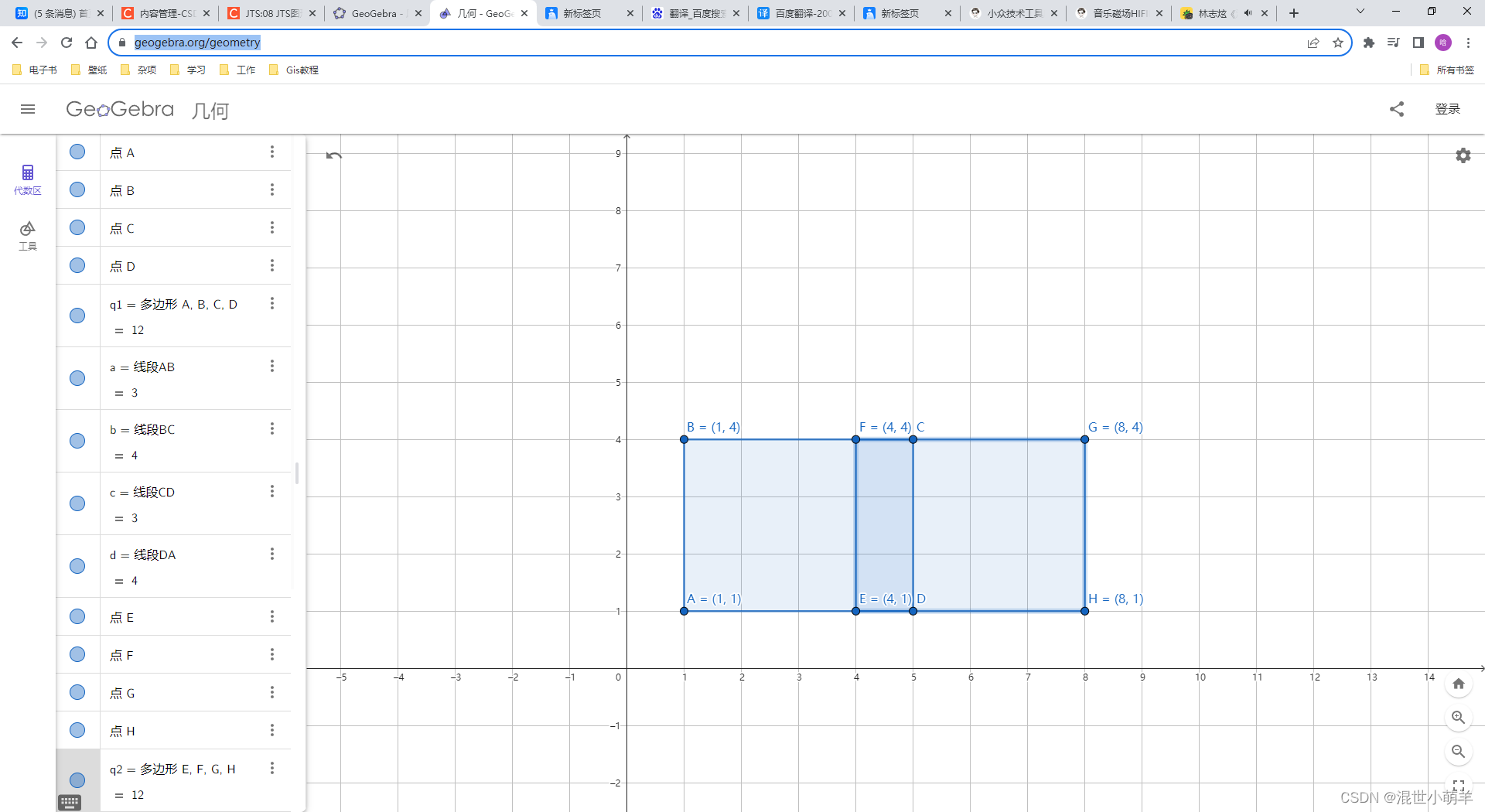
Task: Switch to the 代数区 algebra view
Action: tap(28, 179)
